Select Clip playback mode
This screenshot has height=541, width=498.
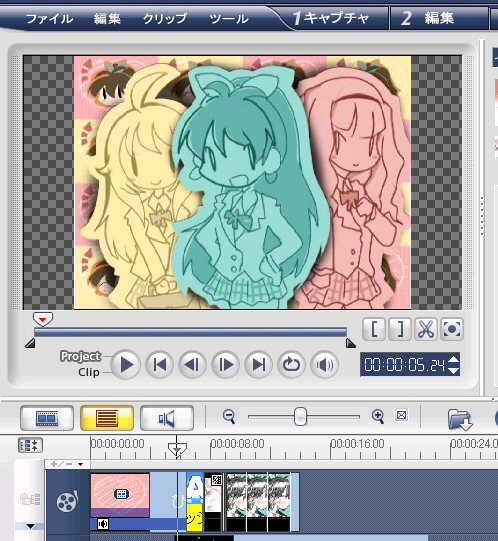point(89,372)
